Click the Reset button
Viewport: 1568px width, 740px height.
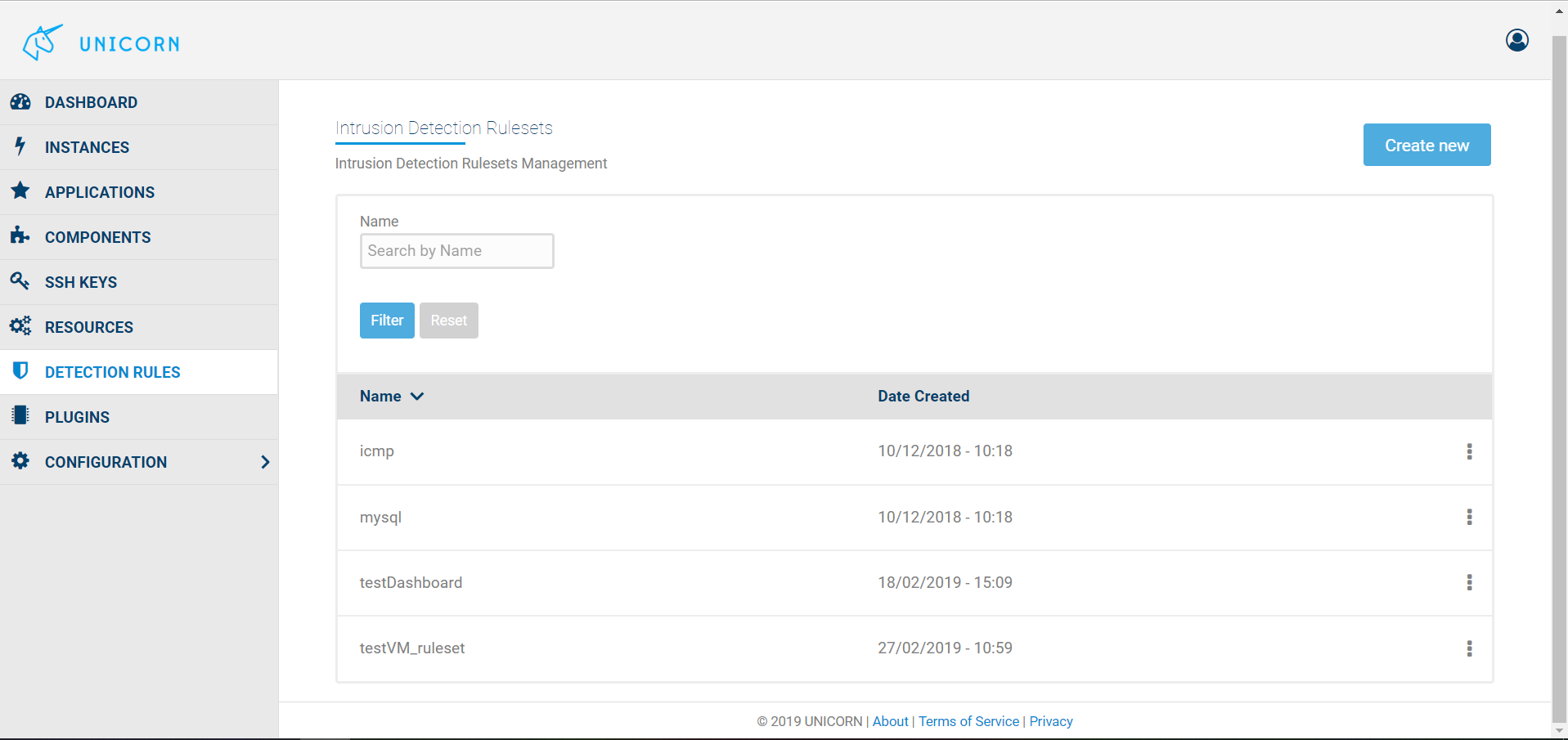(449, 321)
